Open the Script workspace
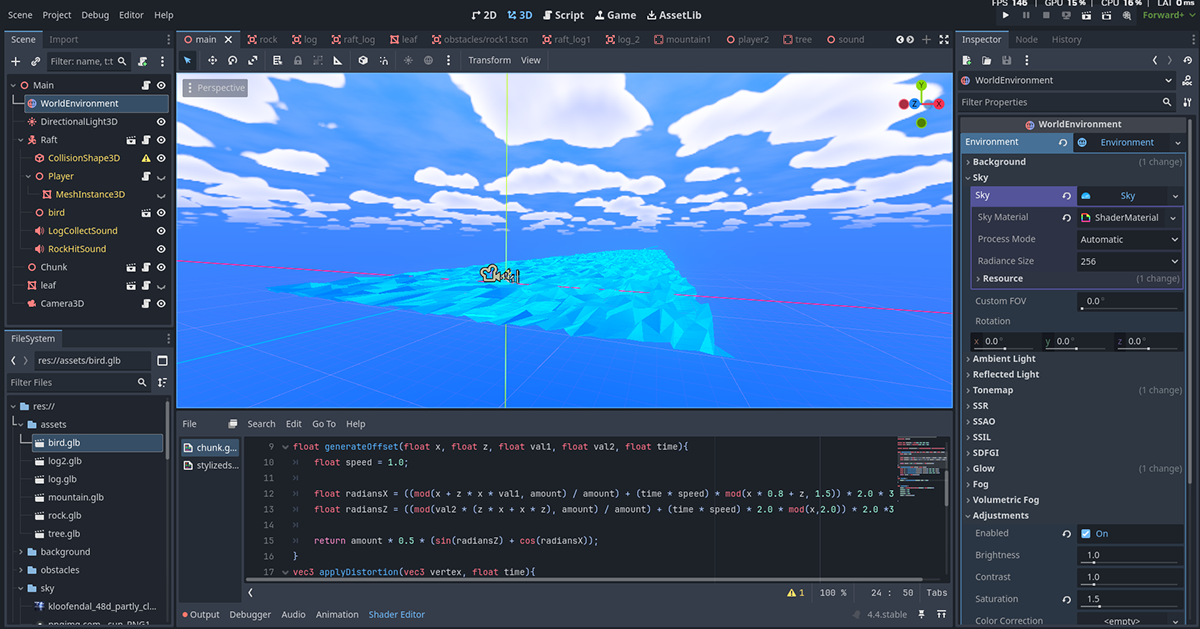 (563, 15)
